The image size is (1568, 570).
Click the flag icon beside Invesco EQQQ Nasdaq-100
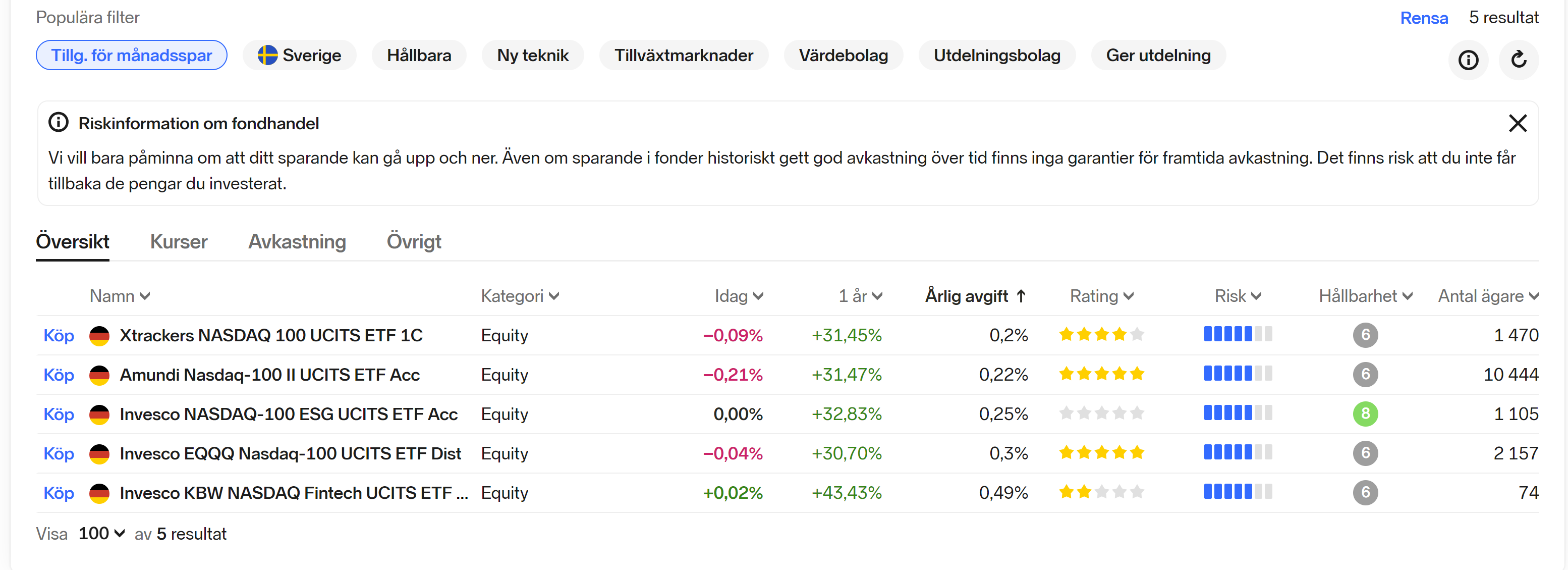pos(99,453)
